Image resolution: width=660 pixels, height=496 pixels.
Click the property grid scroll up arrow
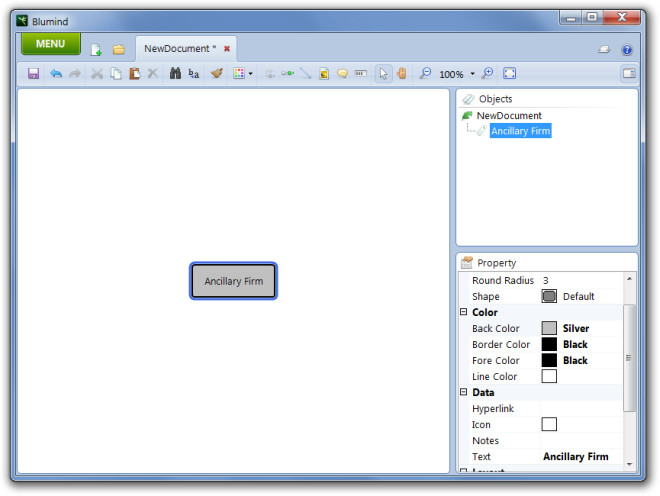point(629,279)
